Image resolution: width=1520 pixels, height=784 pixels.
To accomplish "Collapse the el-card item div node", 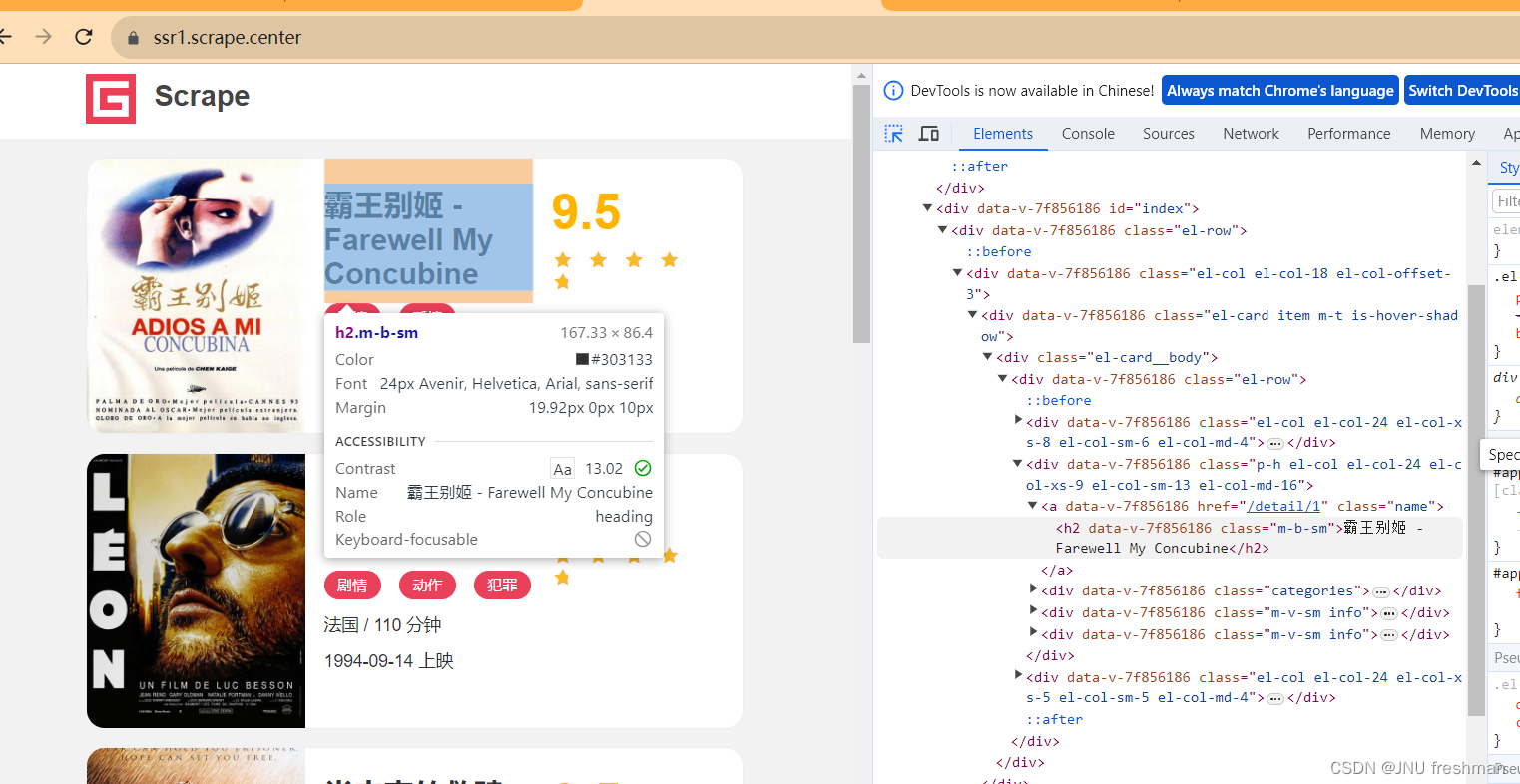I will tap(973, 315).
